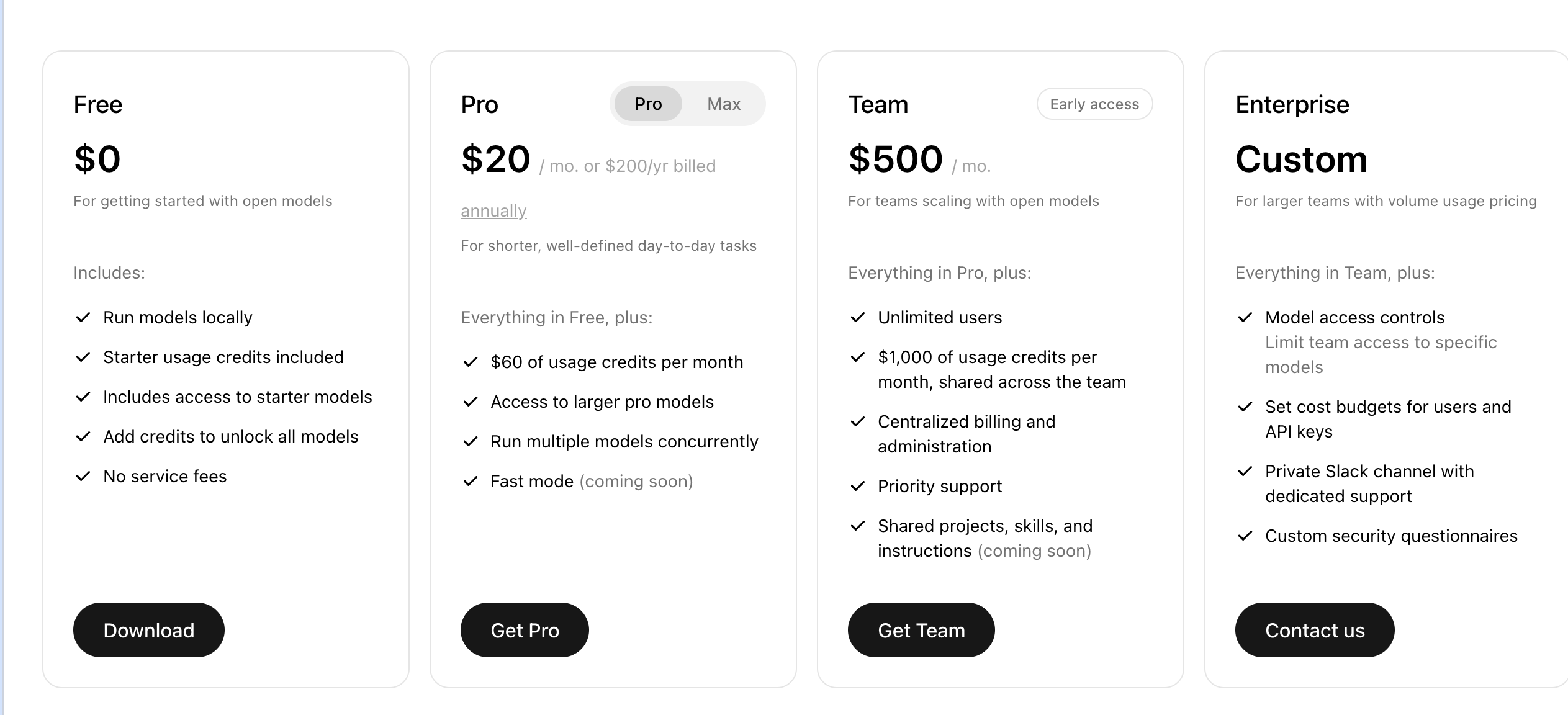Click checkmark beside Custom security questionnaires
This screenshot has width=1568, height=715.
pyautogui.click(x=1245, y=536)
